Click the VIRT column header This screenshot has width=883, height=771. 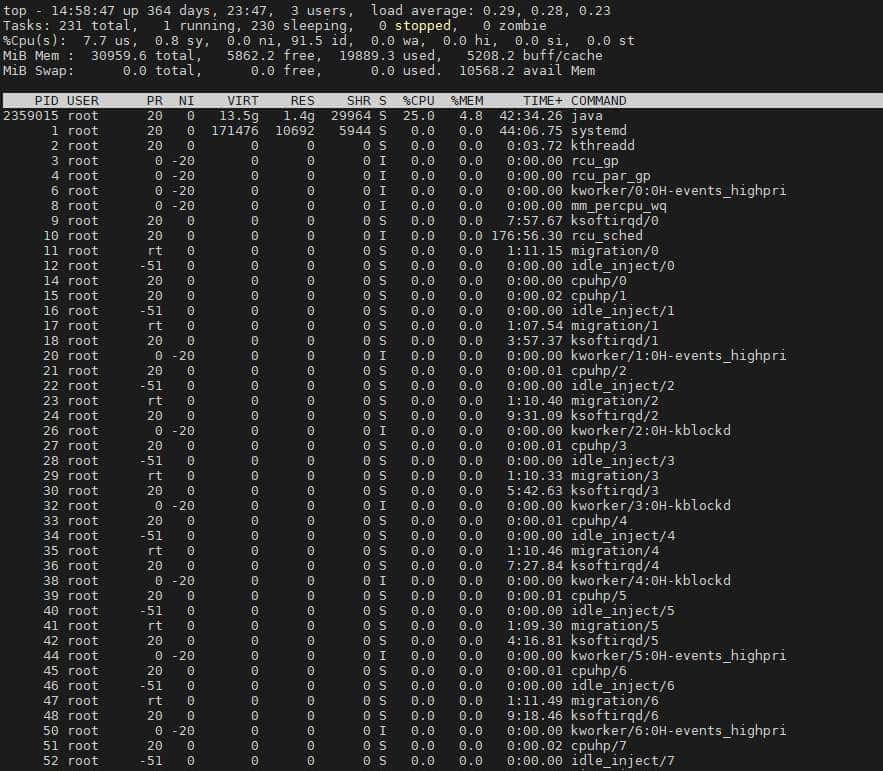point(243,101)
